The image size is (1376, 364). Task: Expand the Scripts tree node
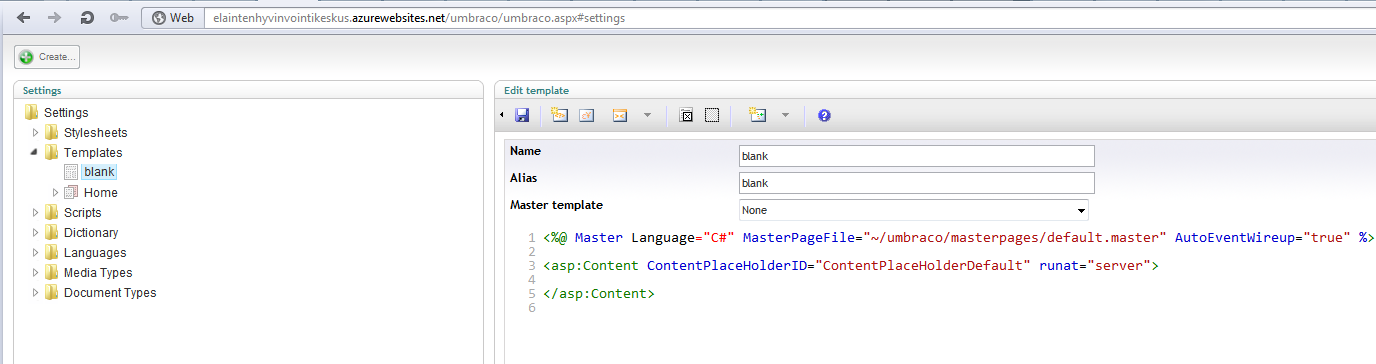click(x=36, y=212)
